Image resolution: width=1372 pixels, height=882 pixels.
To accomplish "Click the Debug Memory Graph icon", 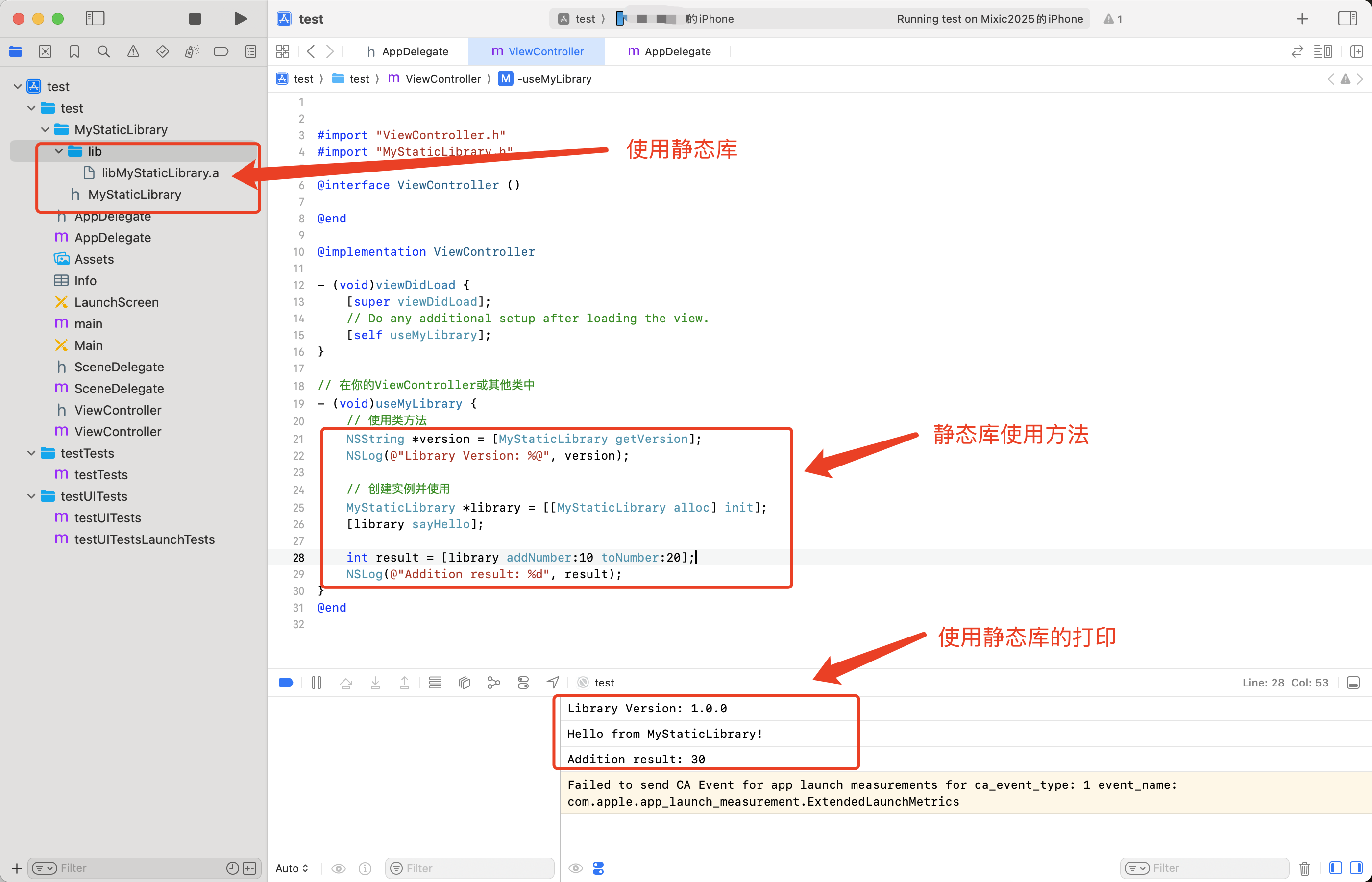I will pos(493,682).
